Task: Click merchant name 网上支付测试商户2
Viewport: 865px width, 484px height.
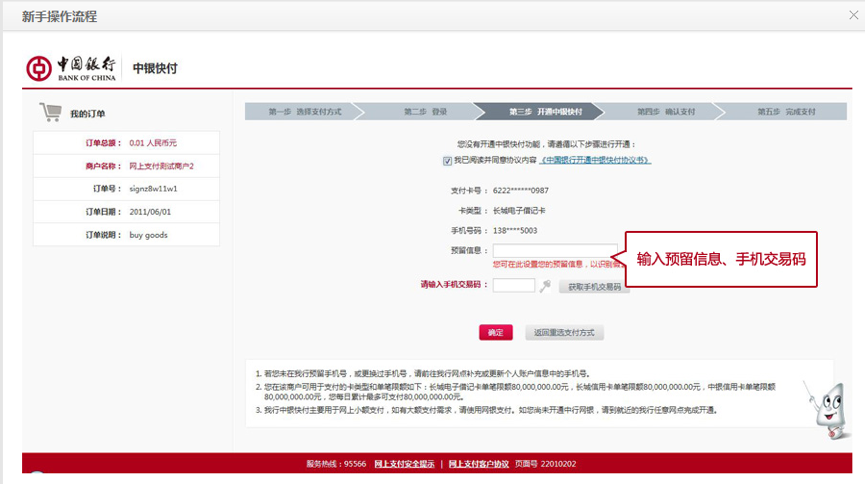Action: [161, 166]
